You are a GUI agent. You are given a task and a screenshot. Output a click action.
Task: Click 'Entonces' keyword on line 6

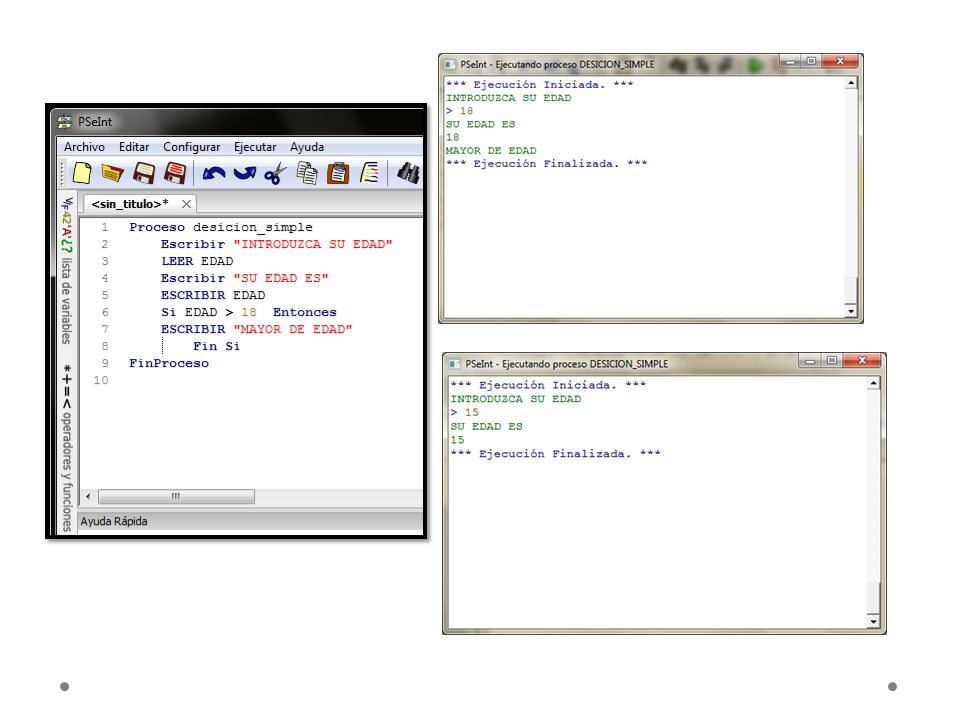click(304, 312)
